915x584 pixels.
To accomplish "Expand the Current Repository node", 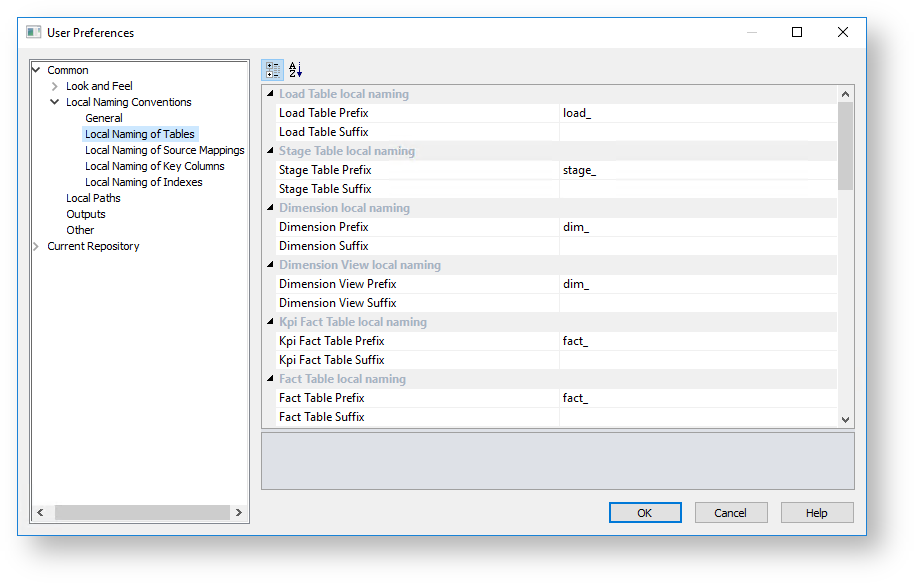I will tap(36, 246).
